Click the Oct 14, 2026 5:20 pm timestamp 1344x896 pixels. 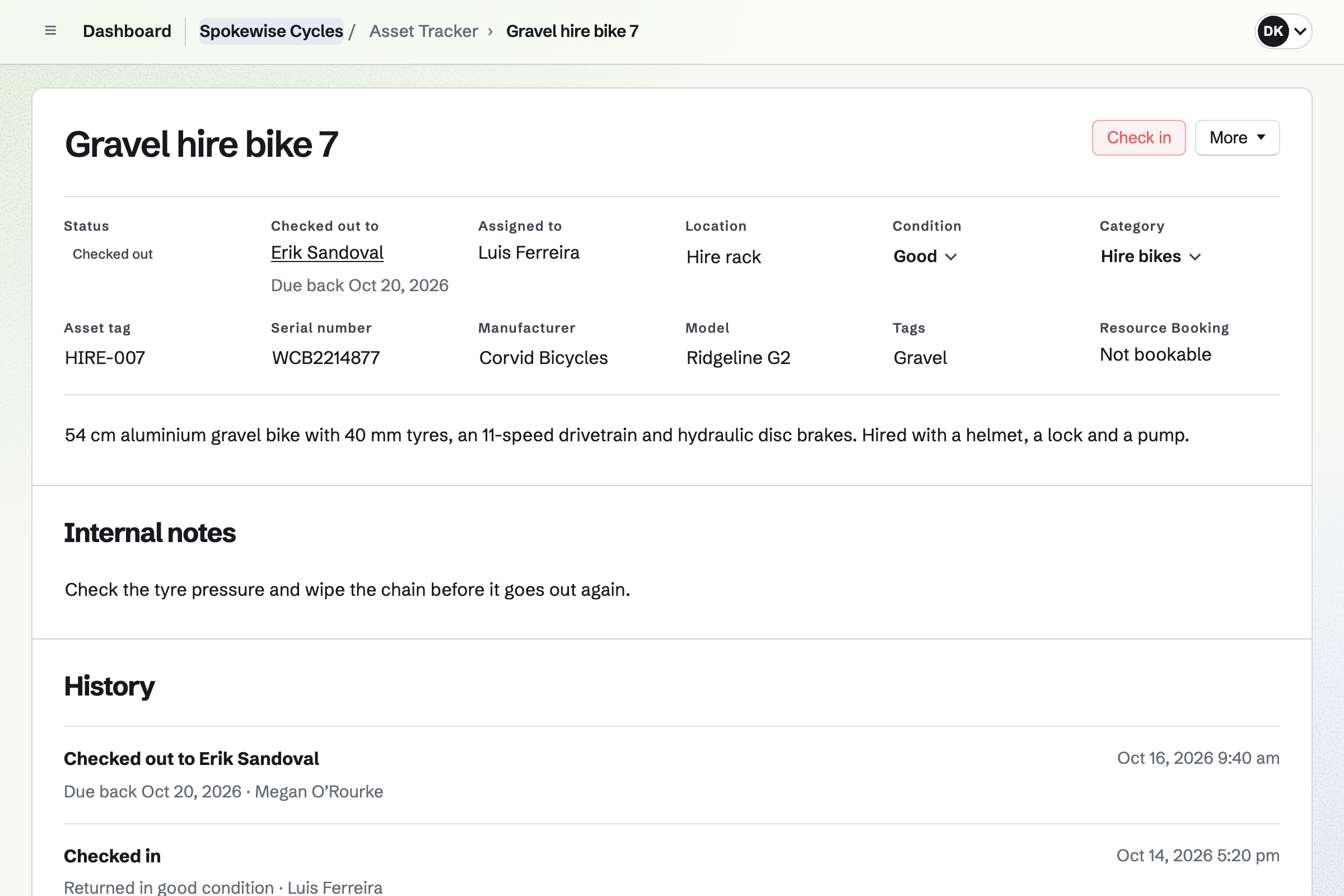click(1198, 856)
